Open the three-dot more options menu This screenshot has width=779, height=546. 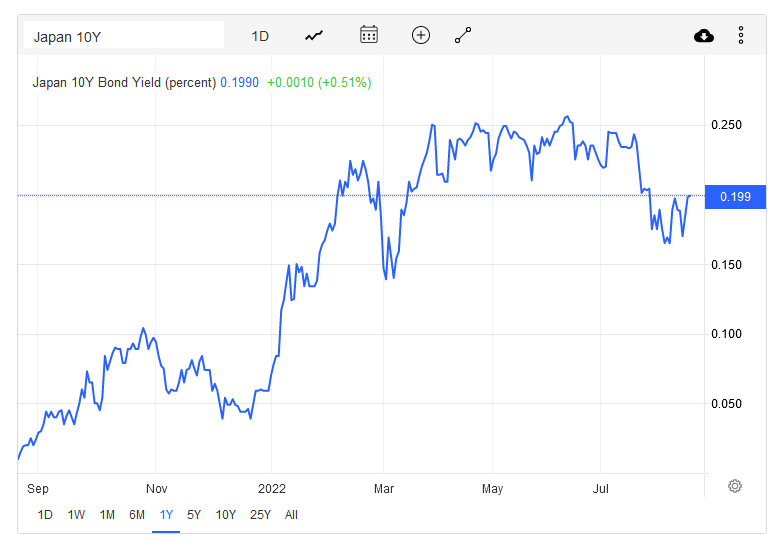click(741, 35)
